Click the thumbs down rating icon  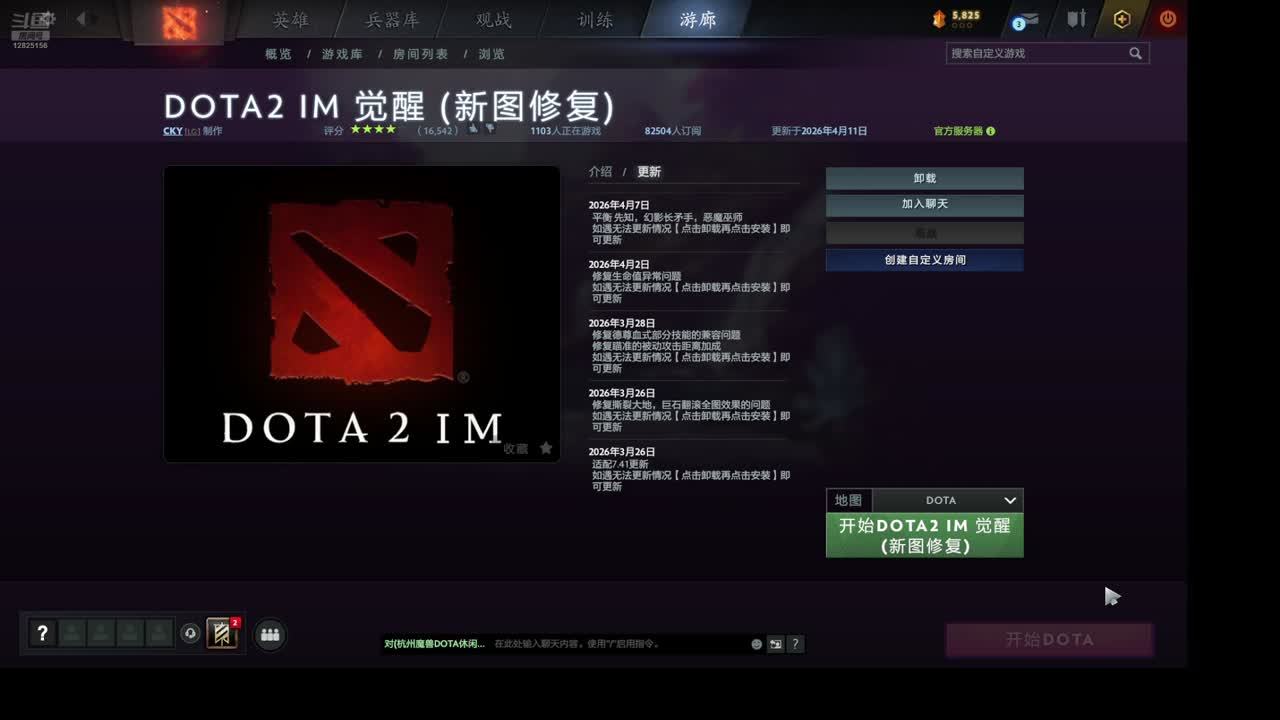[490, 129]
